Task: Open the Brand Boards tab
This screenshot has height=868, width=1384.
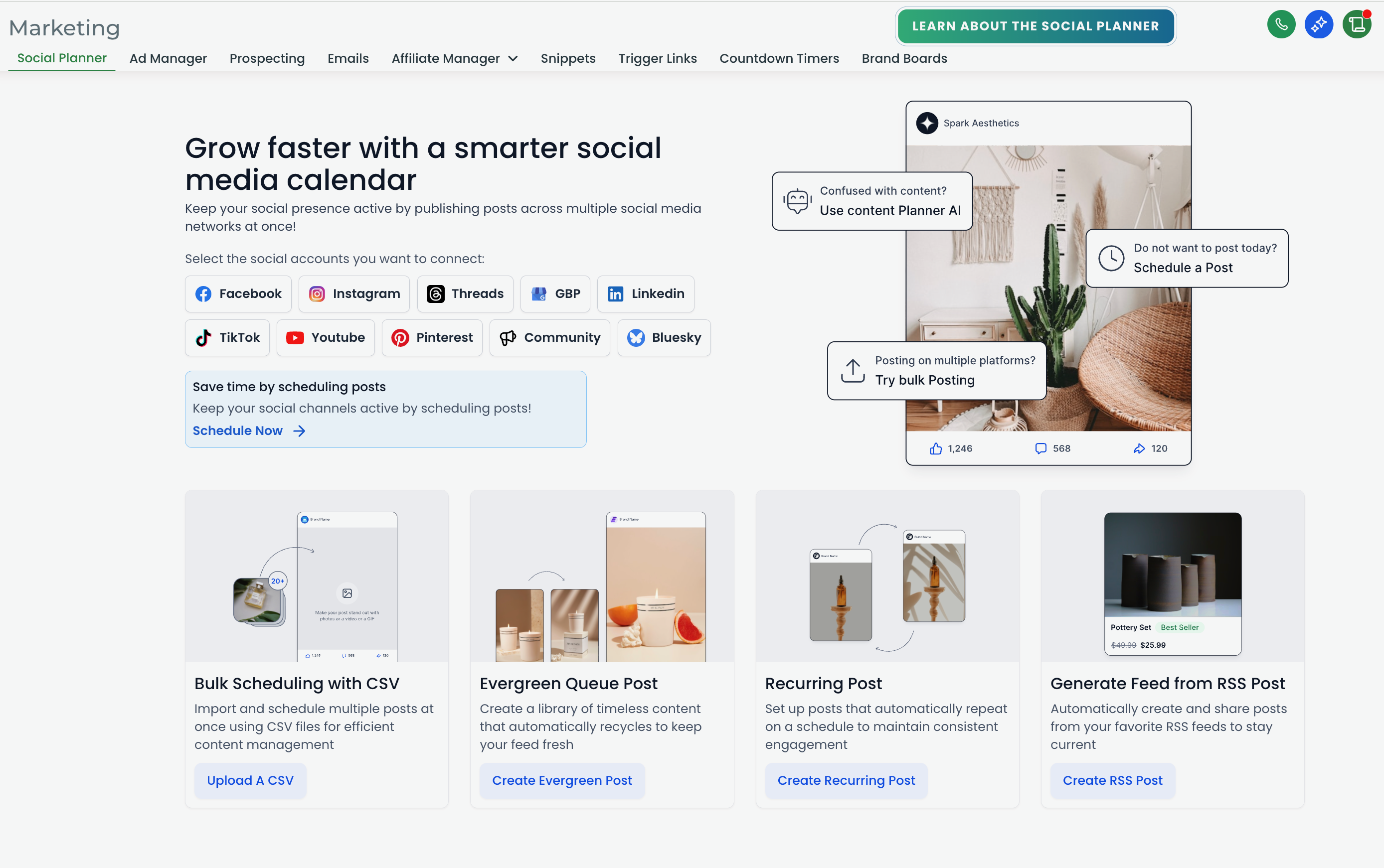Action: click(904, 59)
